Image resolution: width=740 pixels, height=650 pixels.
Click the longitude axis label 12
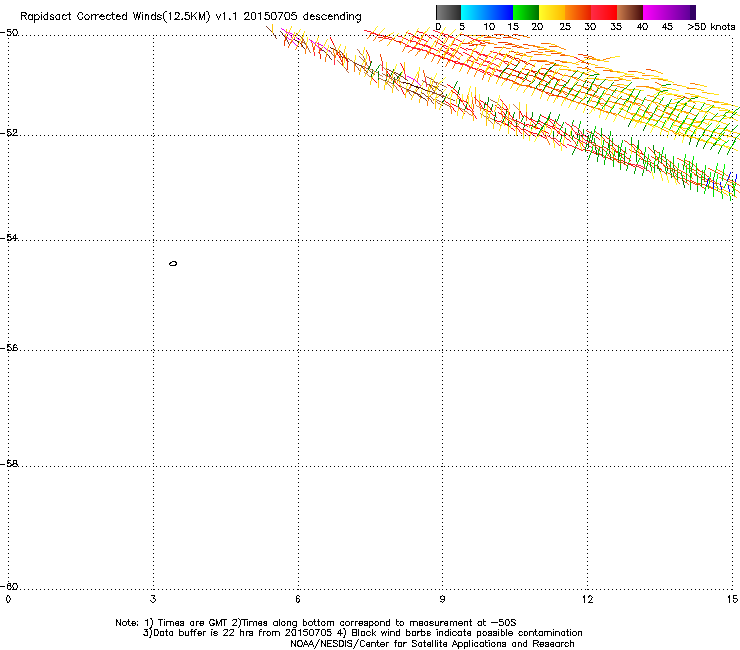(588, 599)
